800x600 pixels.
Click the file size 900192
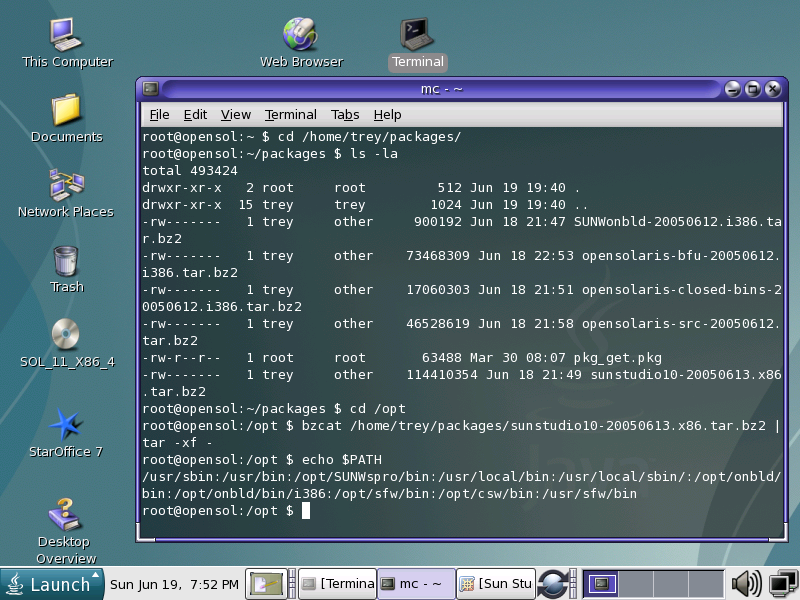point(438,221)
